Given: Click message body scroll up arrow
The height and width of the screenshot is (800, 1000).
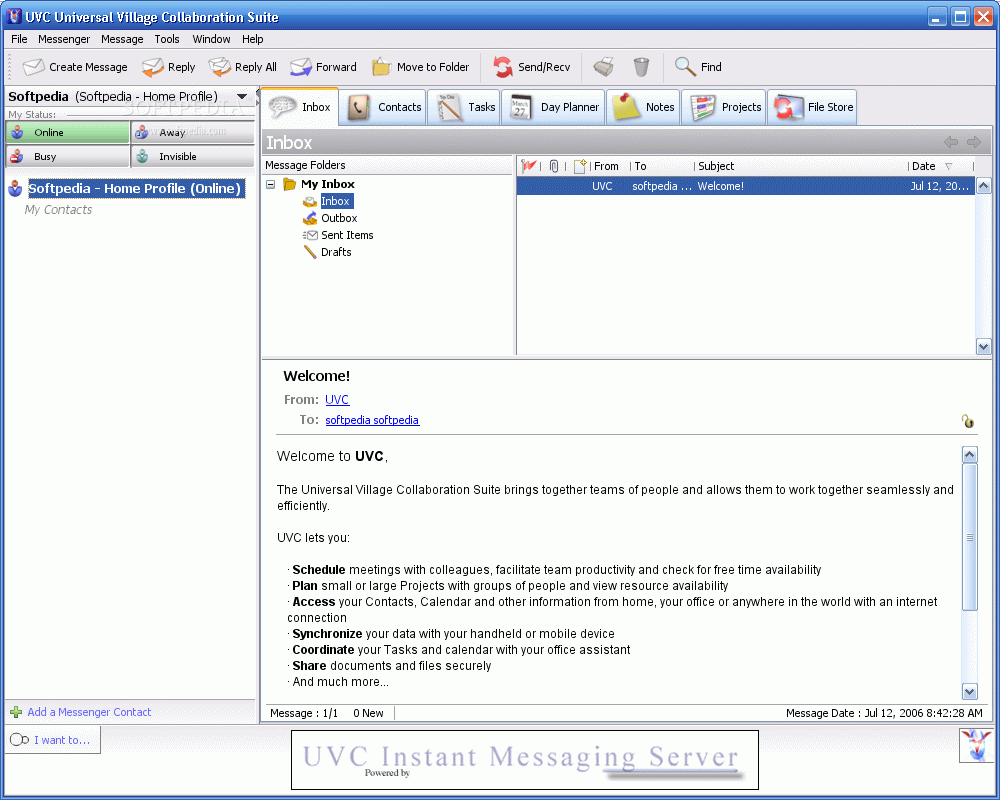Looking at the screenshot, I should click(x=969, y=454).
